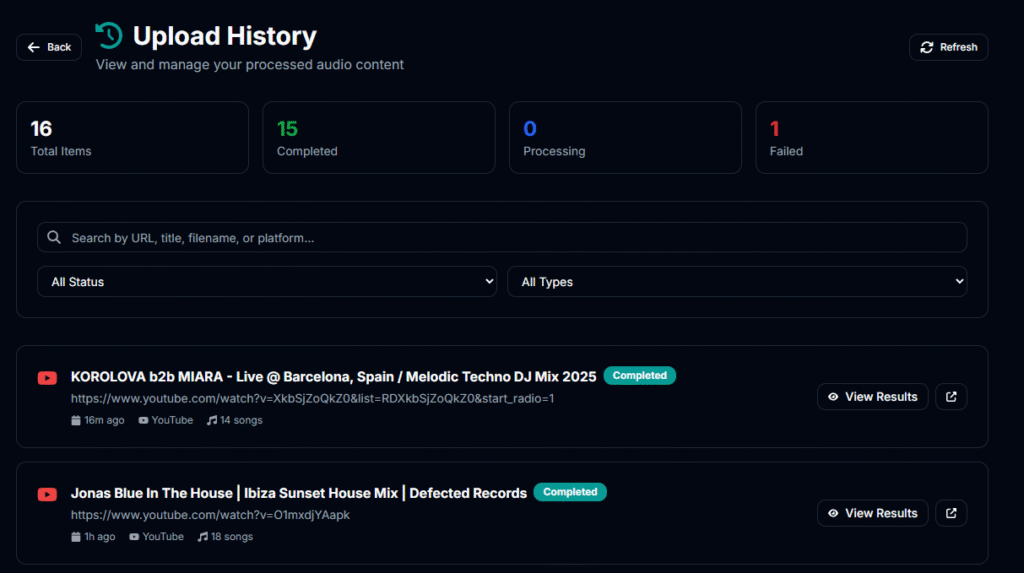1024x573 pixels.
Task: Click Completed badge on KOROLOVA entry
Action: point(639,376)
